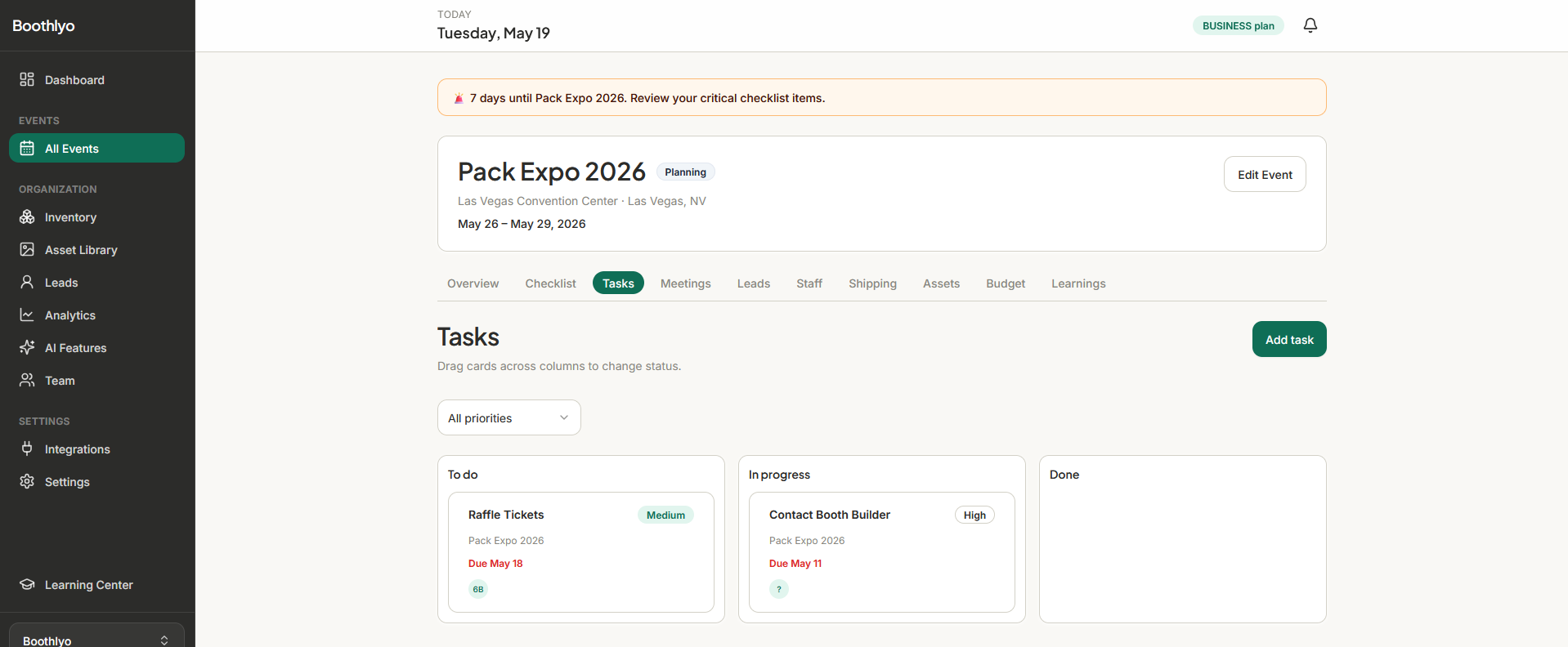The width and height of the screenshot is (1568, 647).
Task: Click the Analytics chart icon
Action: pos(27,315)
